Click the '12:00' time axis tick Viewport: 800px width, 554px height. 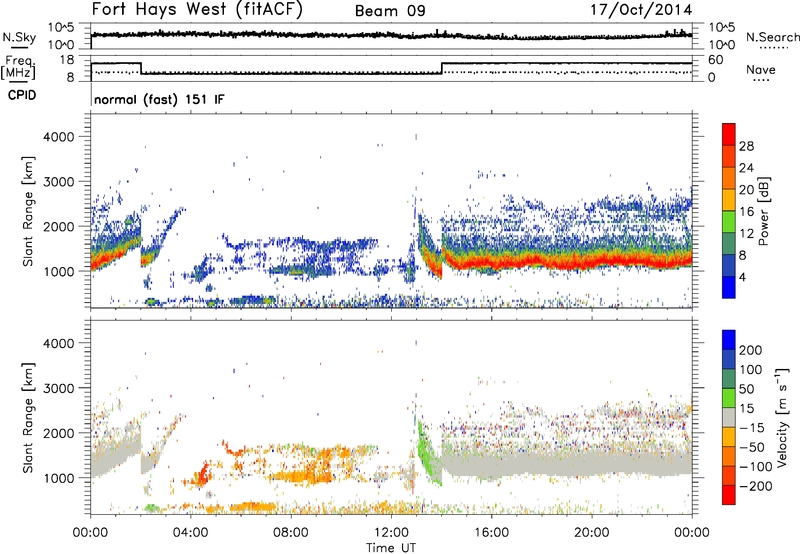click(391, 533)
